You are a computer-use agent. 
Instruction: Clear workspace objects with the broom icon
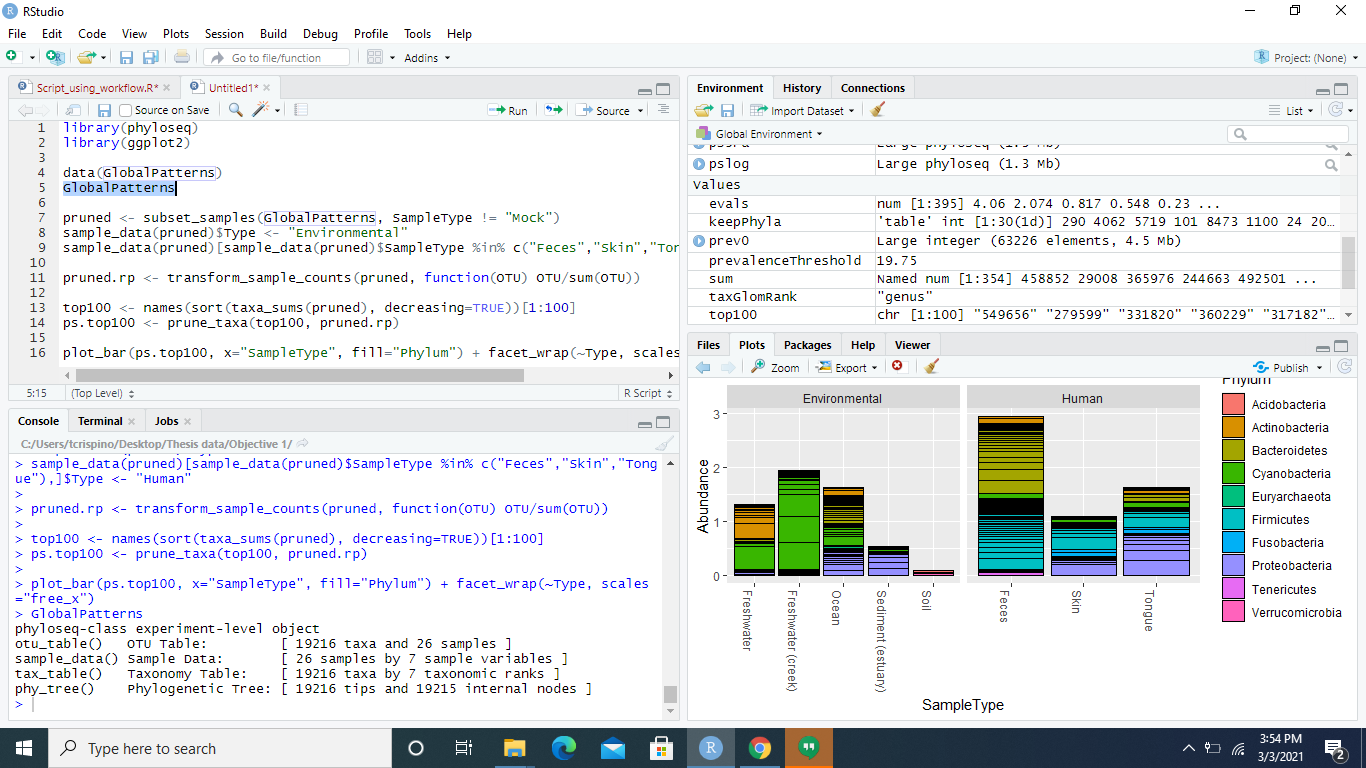click(875, 110)
